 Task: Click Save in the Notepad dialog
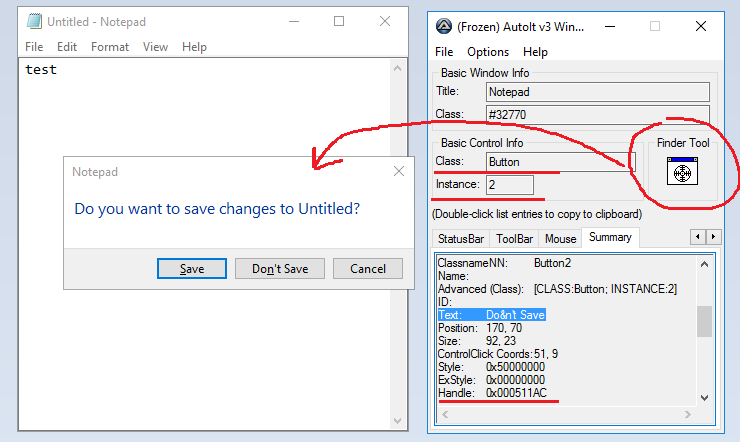(x=192, y=268)
